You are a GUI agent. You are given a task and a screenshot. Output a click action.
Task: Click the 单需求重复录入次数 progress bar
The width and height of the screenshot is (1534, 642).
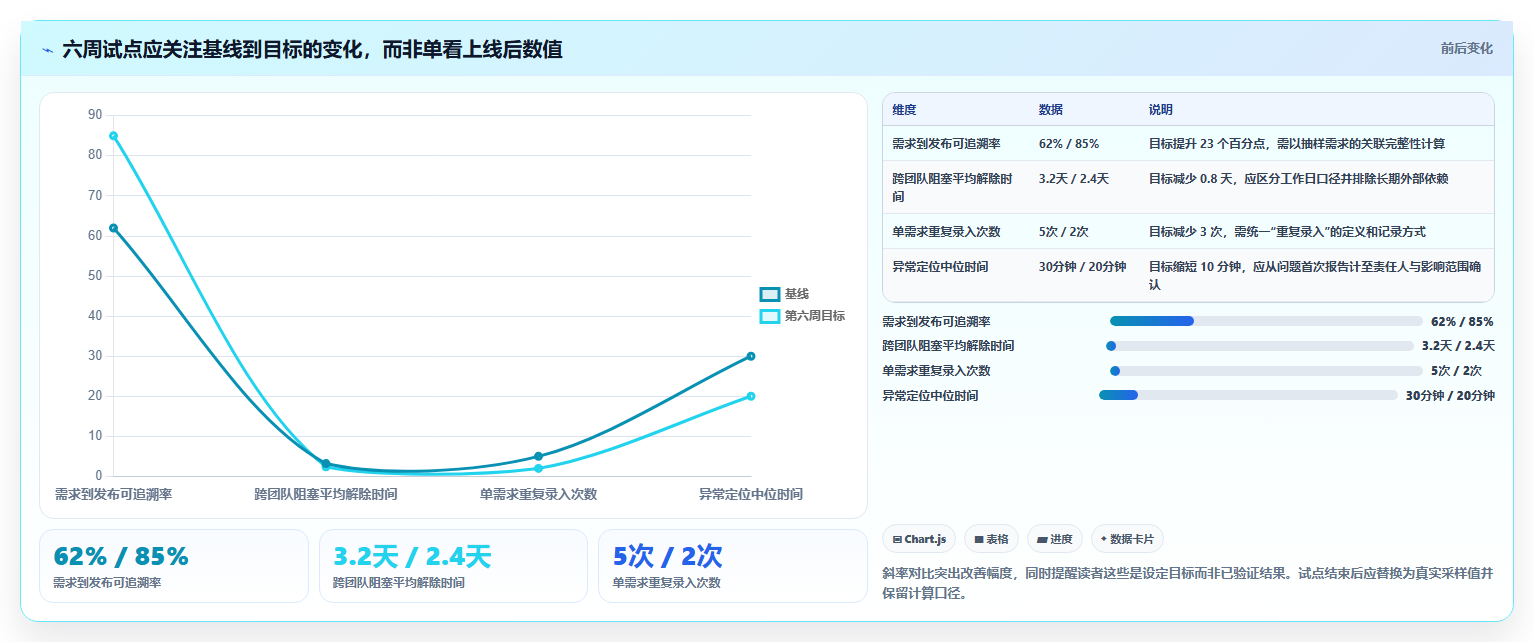click(1266, 371)
